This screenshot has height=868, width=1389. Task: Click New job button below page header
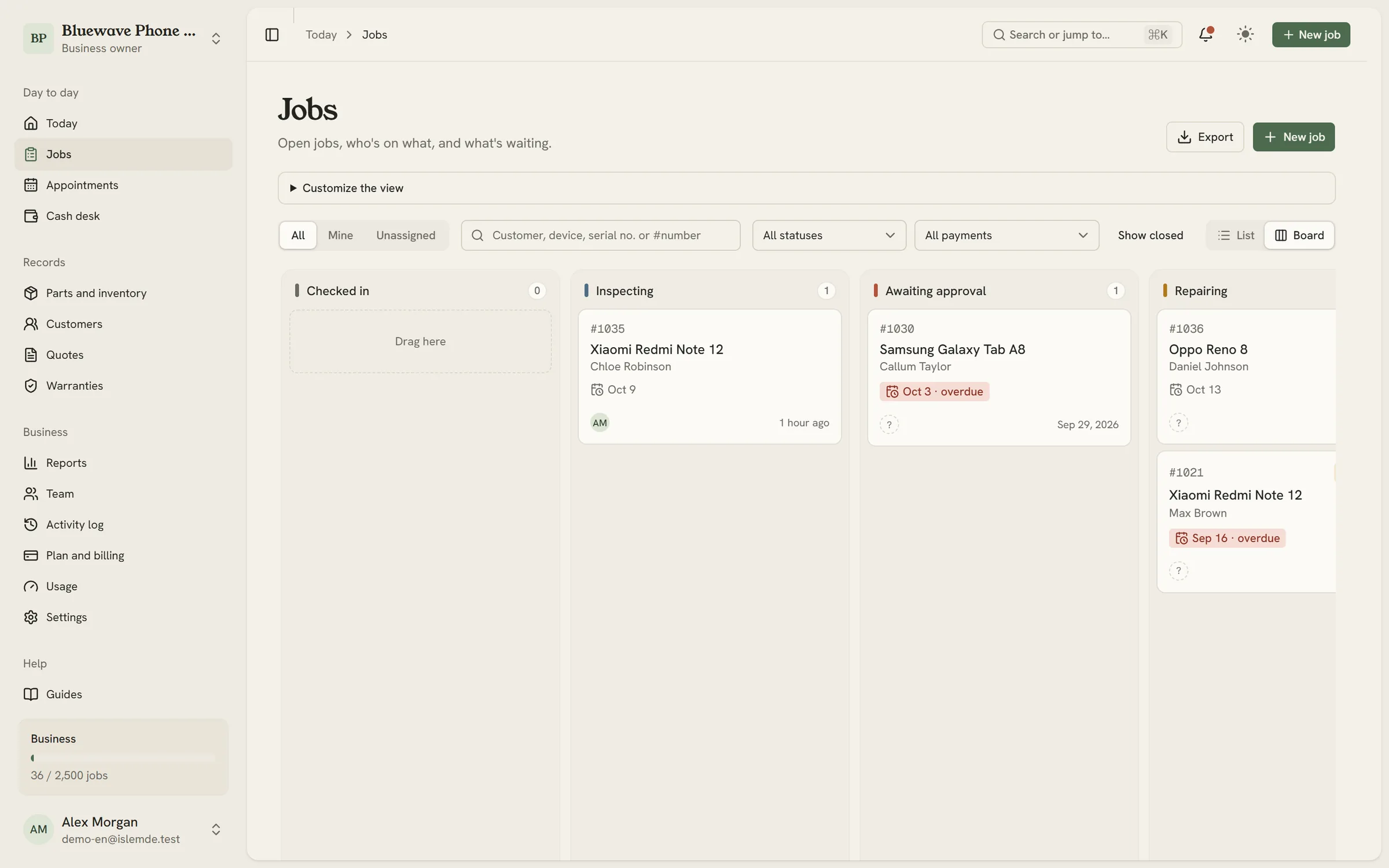coord(1294,137)
